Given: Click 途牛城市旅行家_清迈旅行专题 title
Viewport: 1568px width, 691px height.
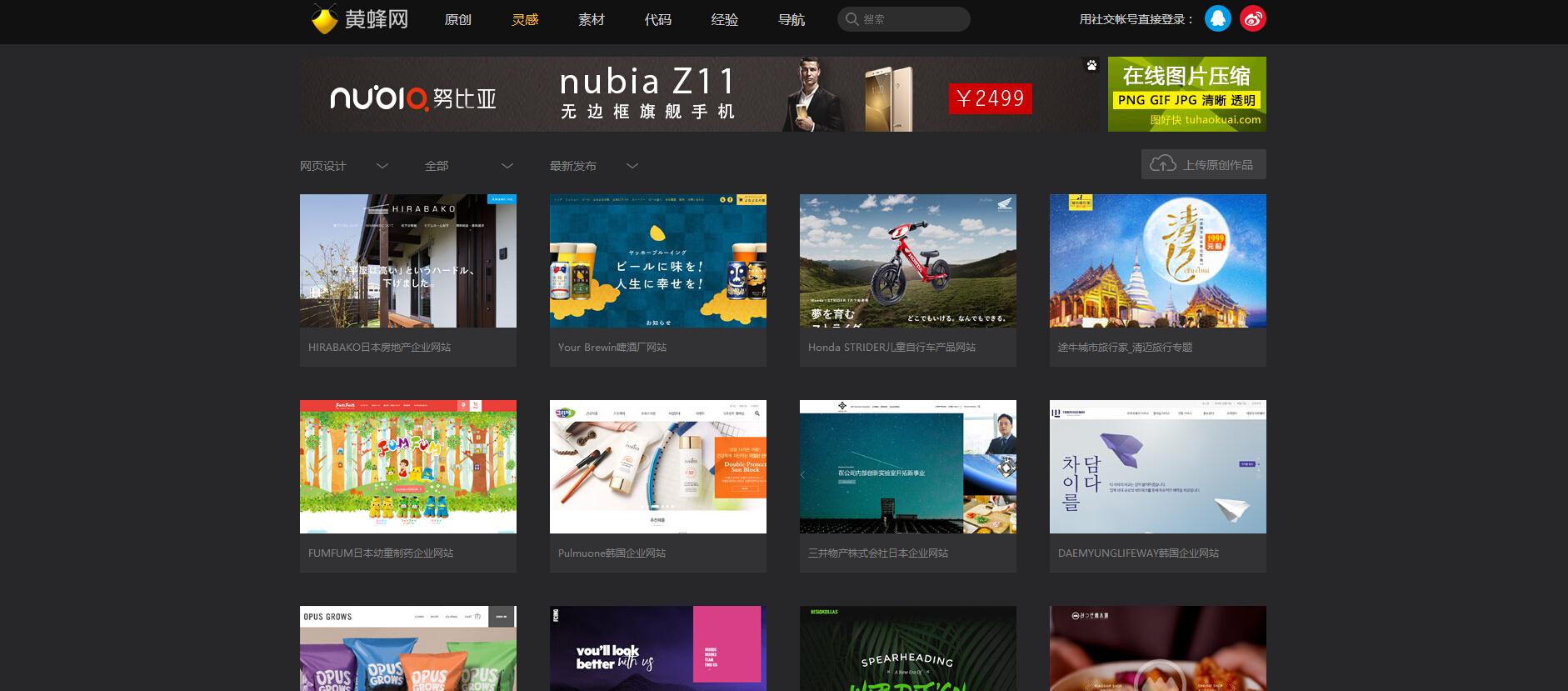Looking at the screenshot, I should (1125, 348).
